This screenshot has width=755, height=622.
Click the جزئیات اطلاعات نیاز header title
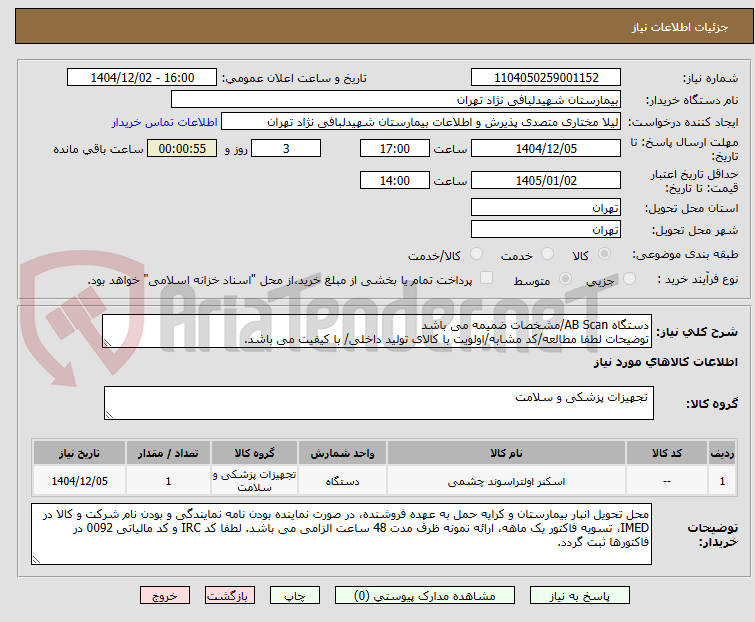pyautogui.click(x=679, y=27)
